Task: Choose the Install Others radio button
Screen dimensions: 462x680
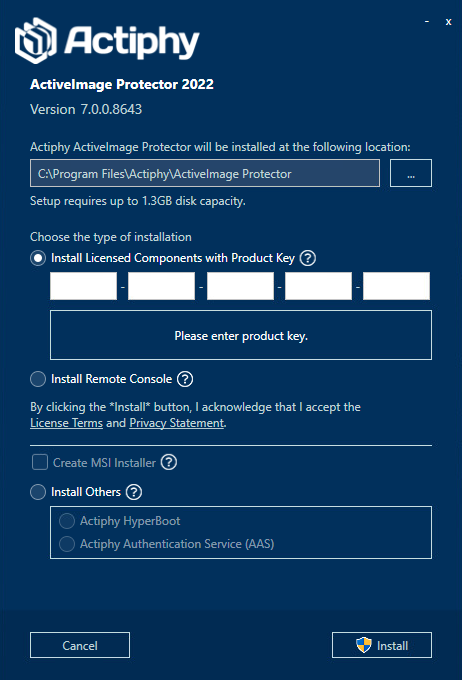Action: tap(38, 492)
